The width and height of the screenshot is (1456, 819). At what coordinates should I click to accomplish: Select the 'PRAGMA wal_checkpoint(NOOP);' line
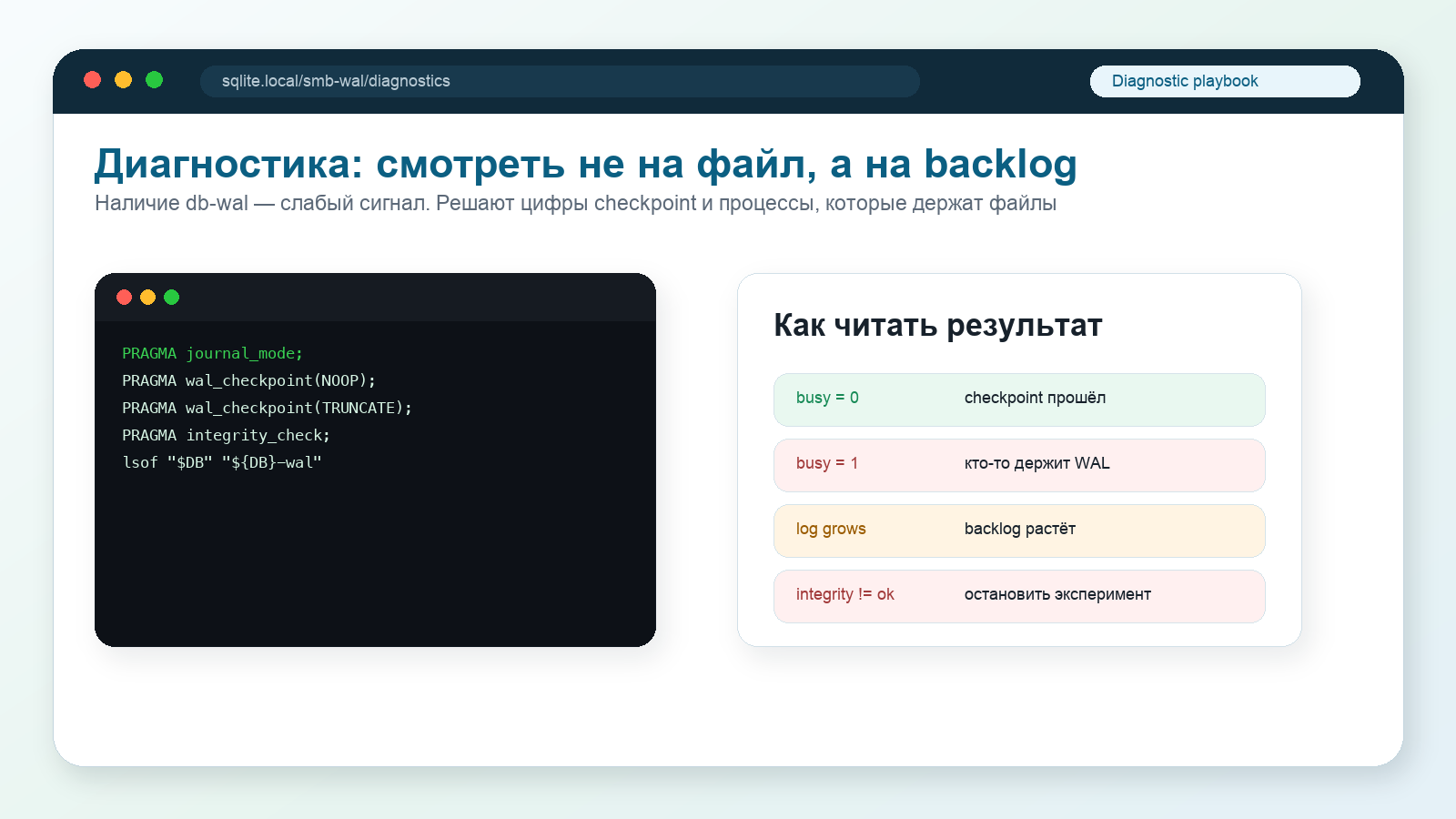248,380
